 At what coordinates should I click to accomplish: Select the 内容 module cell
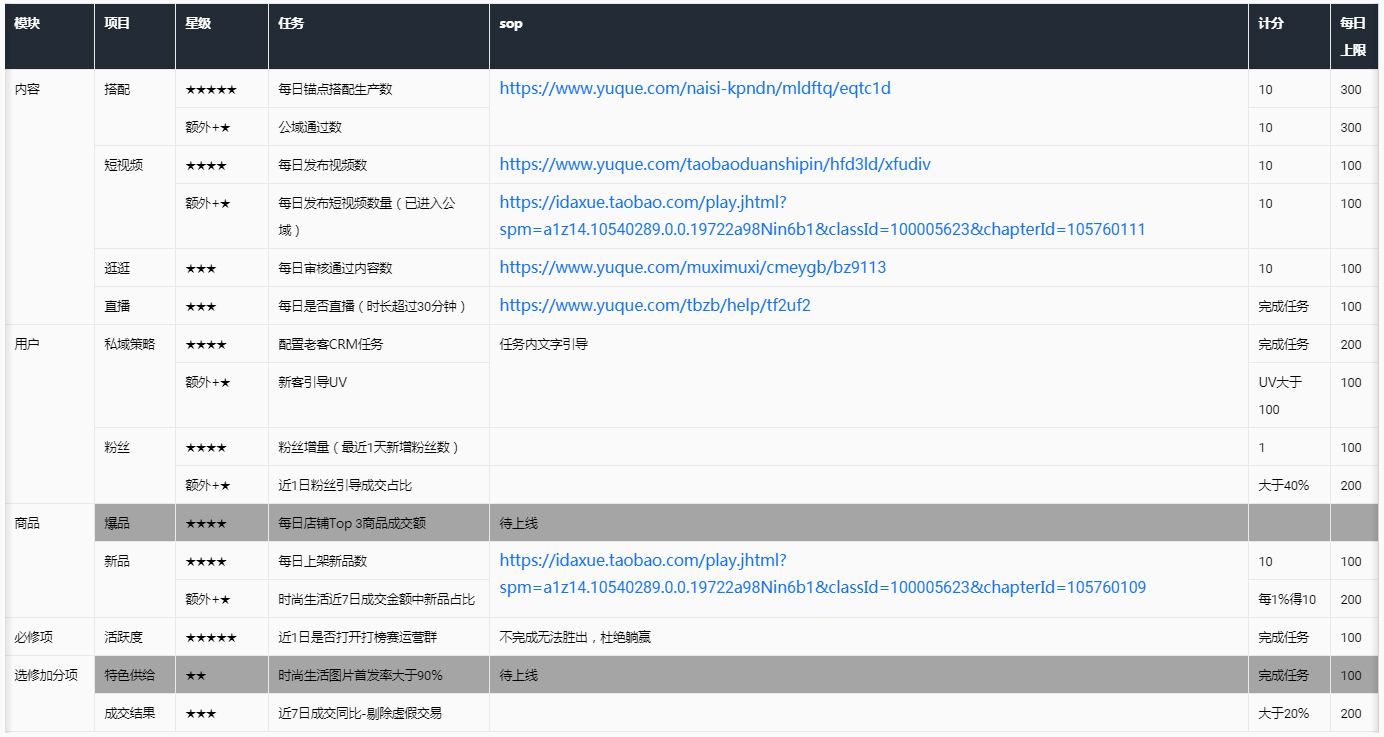point(20,89)
